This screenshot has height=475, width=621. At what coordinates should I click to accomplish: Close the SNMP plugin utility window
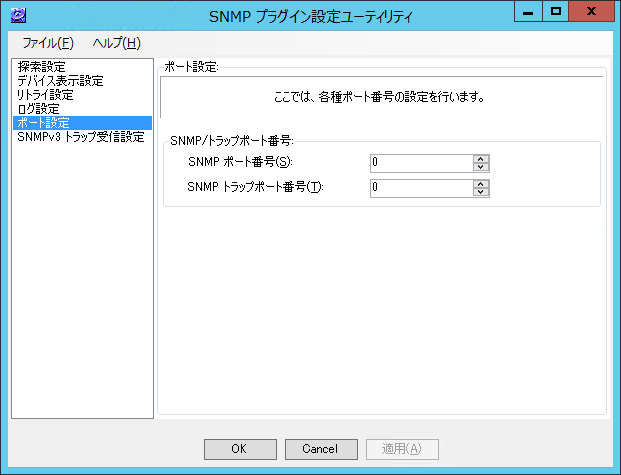click(591, 12)
